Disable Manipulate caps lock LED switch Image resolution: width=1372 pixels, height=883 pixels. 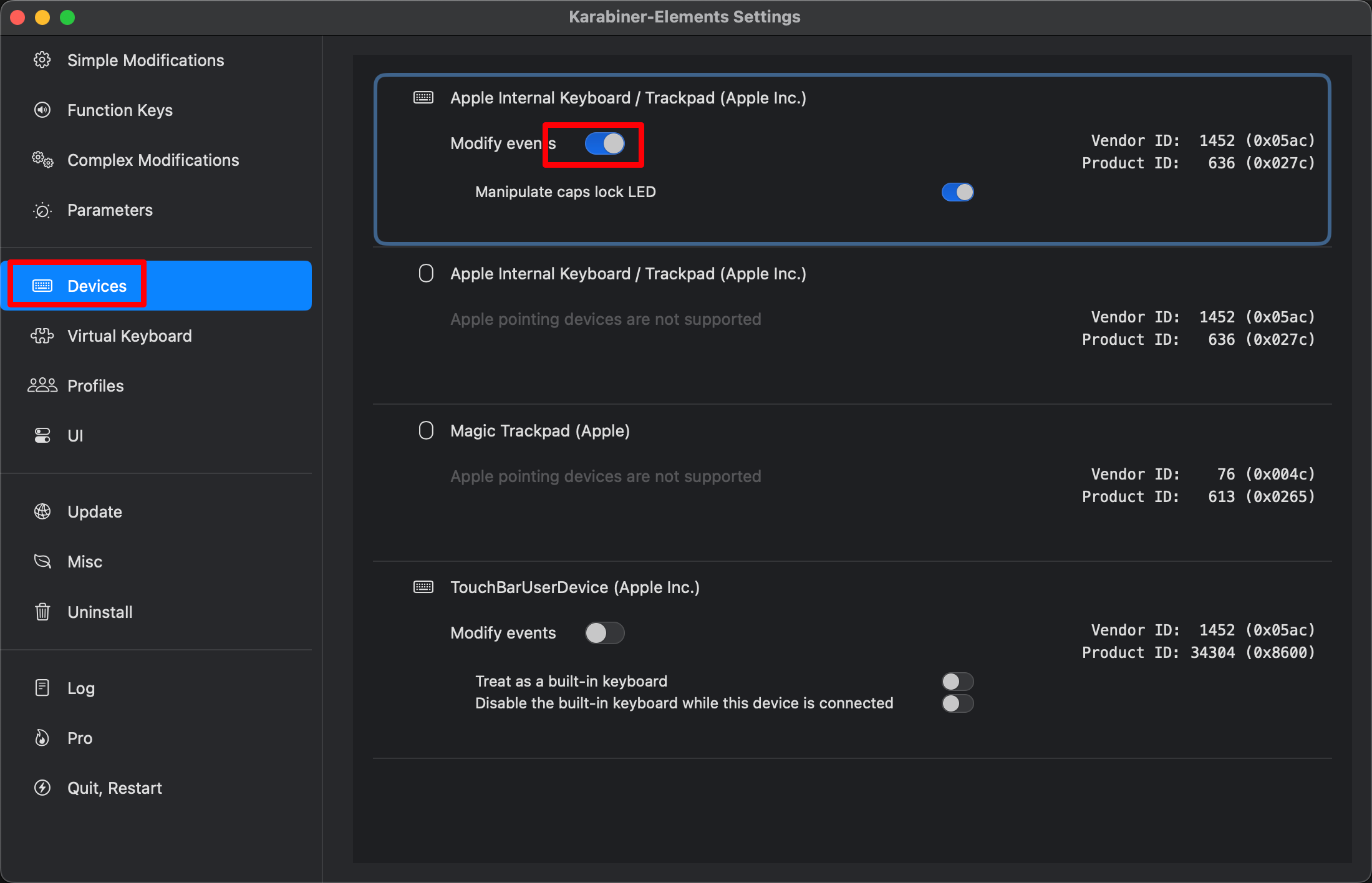point(957,192)
